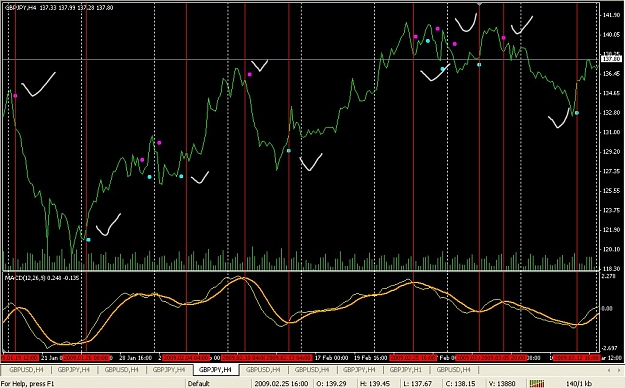Switch to the GBPJPY,H1 chart tab
Image resolution: width=625 pixels, height=388 pixels.
click(x=405, y=370)
